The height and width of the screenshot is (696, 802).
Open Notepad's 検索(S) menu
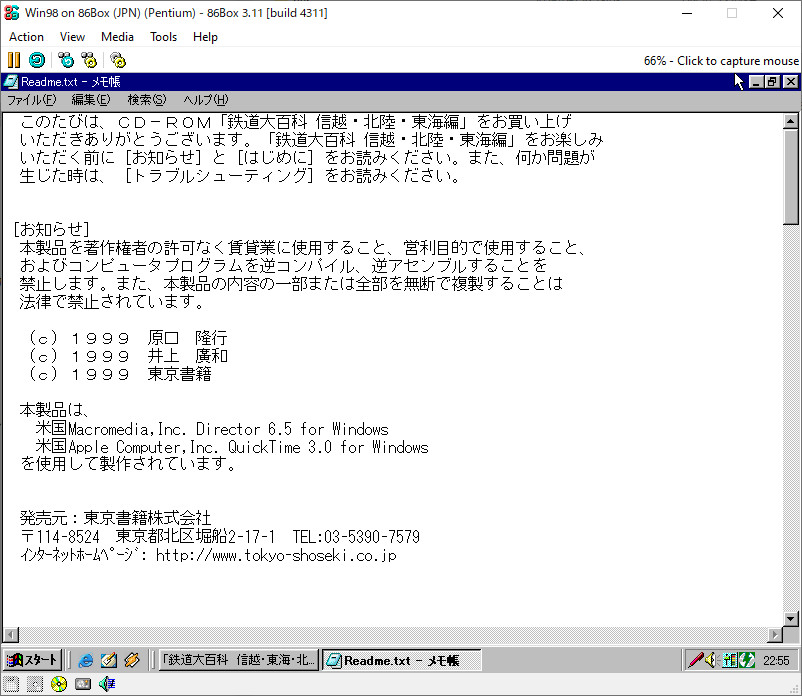(x=147, y=100)
